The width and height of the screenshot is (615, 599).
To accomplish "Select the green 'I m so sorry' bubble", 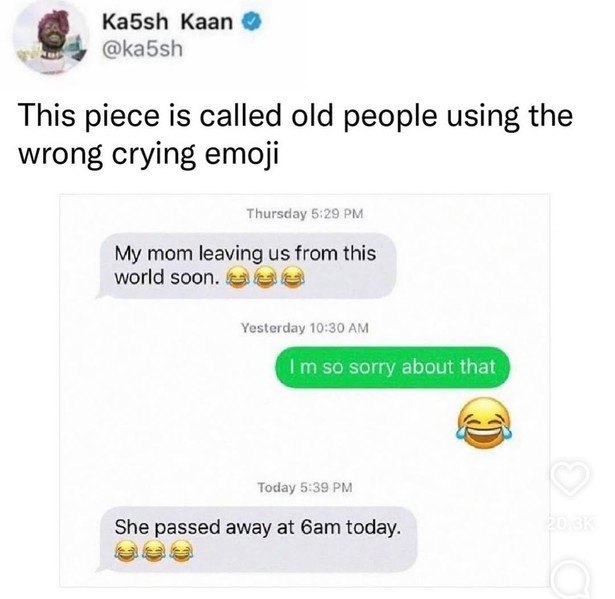I will 393,367.
